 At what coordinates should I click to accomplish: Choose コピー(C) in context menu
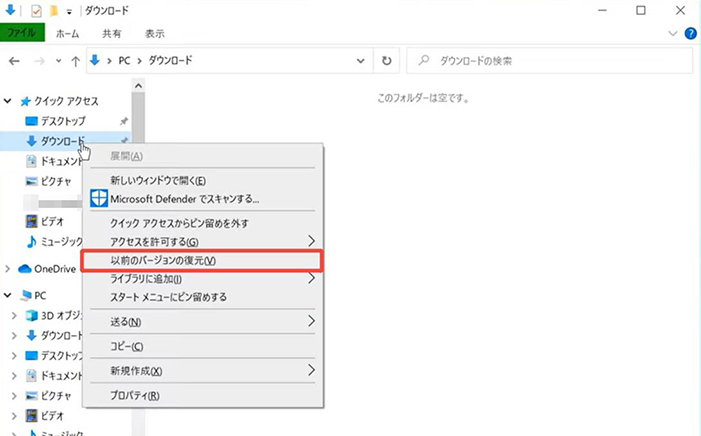point(203,347)
